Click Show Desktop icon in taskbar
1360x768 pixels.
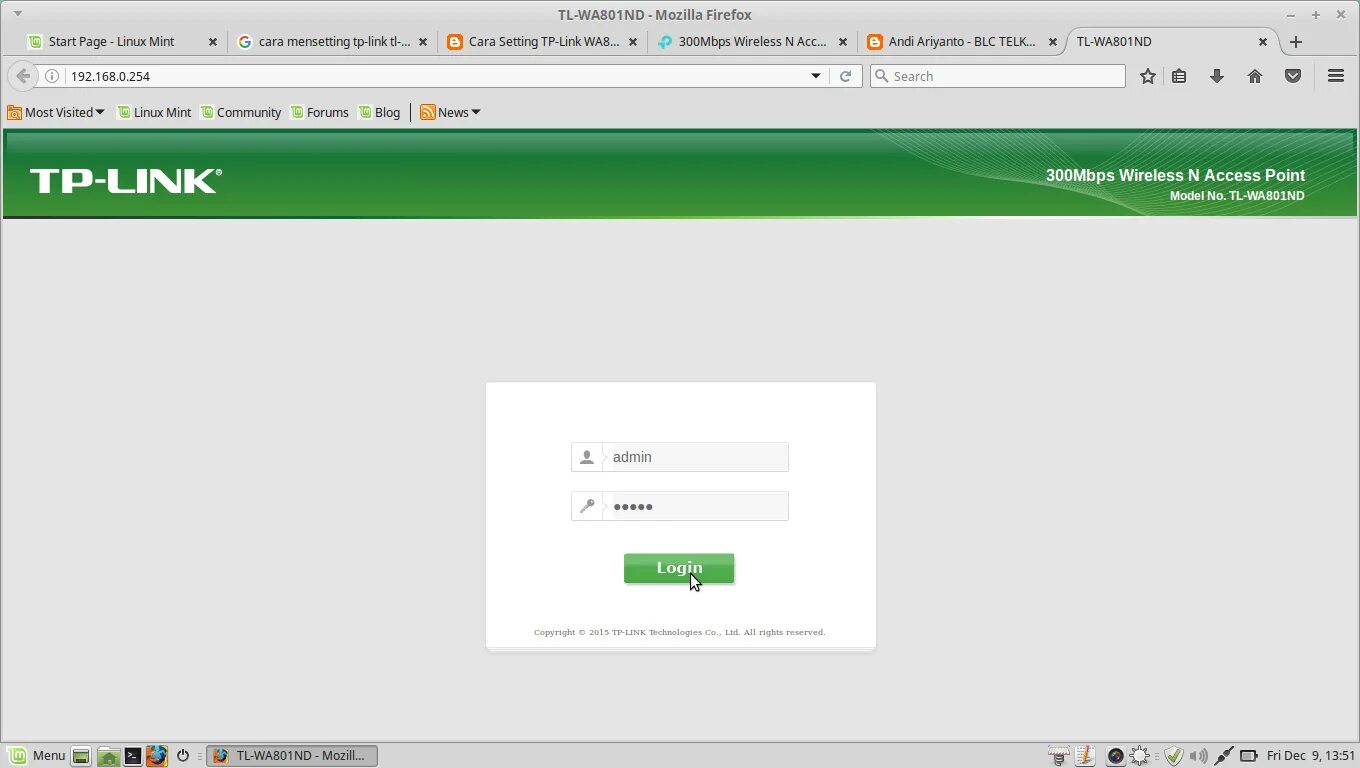(82, 756)
